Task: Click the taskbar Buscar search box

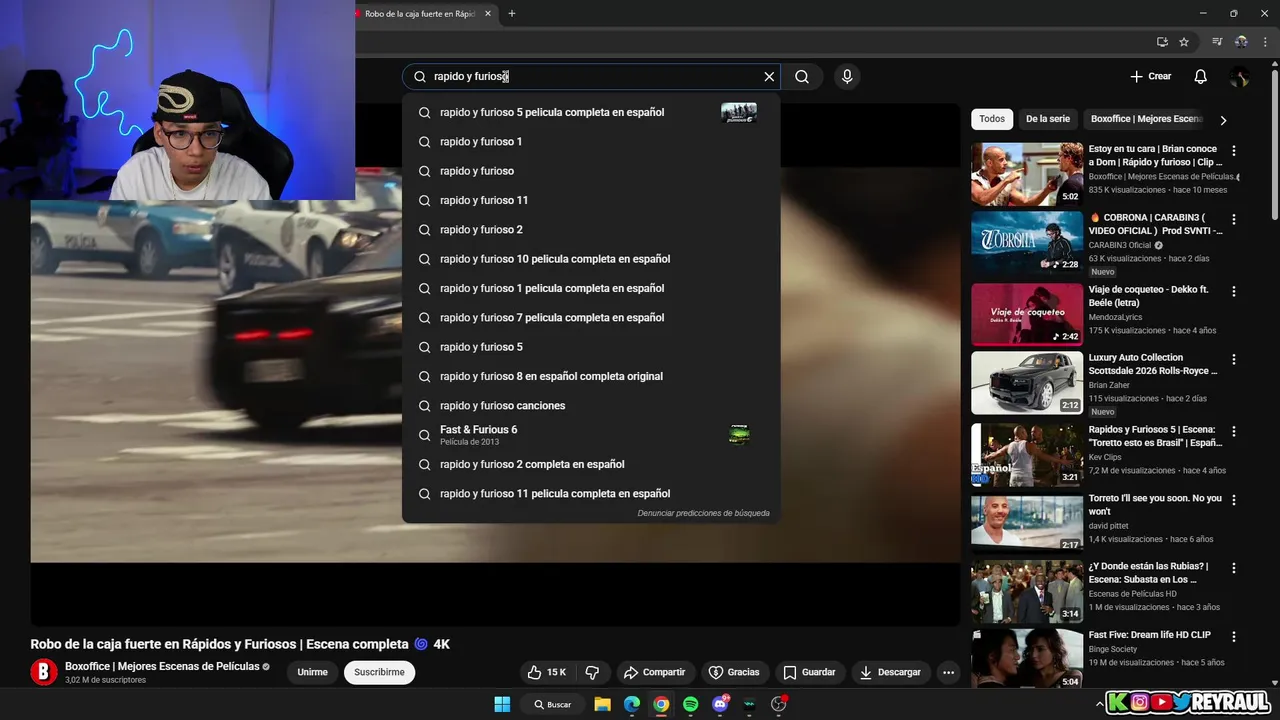Action: click(553, 704)
